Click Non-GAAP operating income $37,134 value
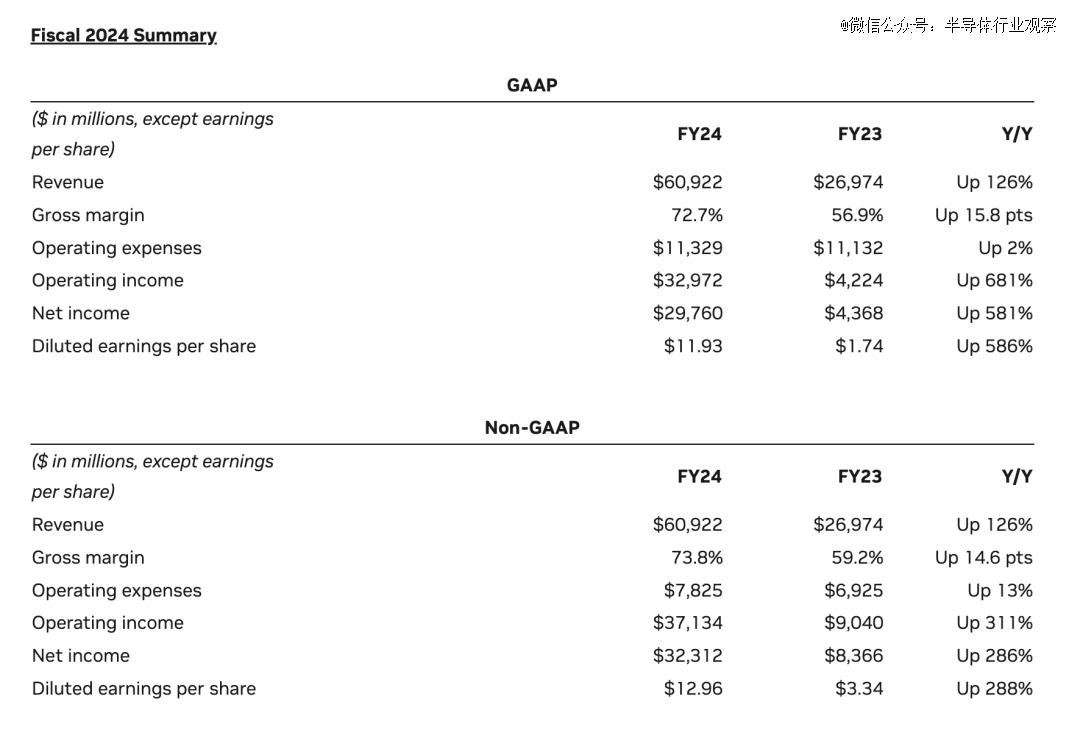 [687, 623]
